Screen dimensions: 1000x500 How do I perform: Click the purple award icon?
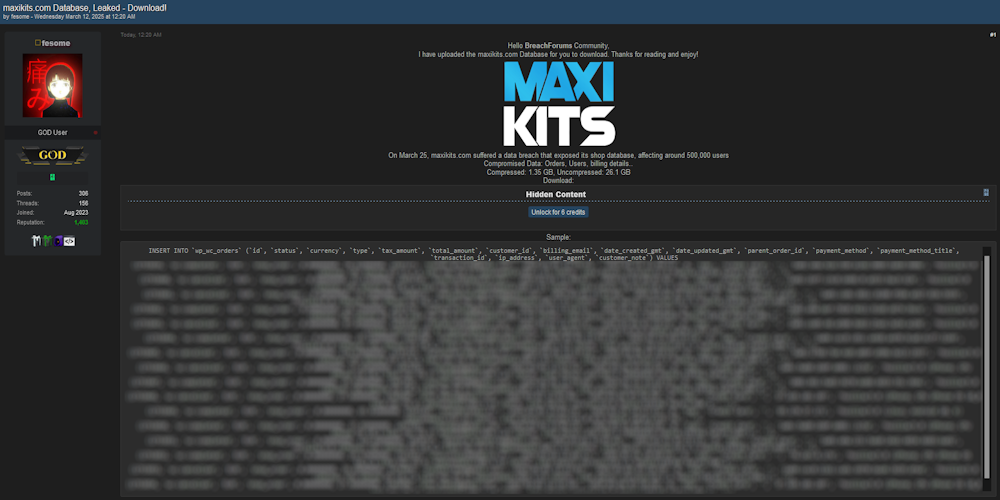[58, 241]
